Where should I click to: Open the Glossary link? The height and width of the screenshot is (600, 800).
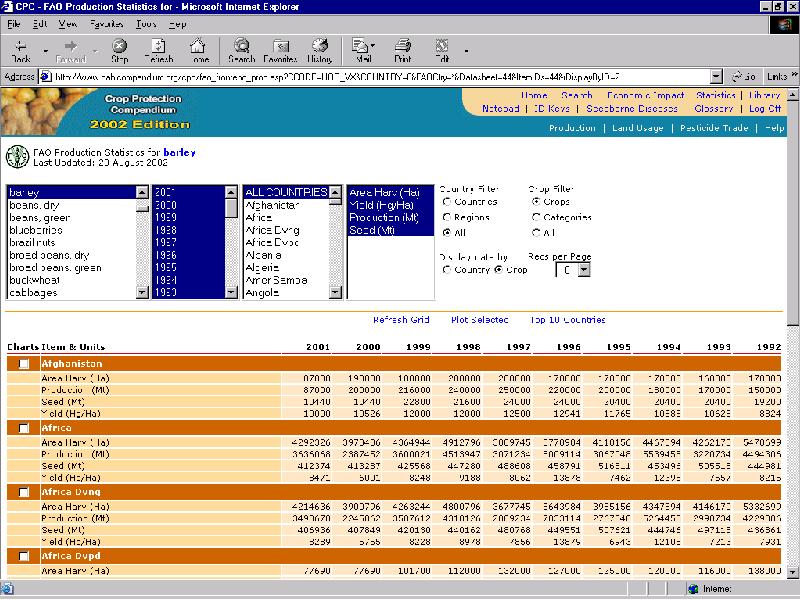(x=714, y=109)
